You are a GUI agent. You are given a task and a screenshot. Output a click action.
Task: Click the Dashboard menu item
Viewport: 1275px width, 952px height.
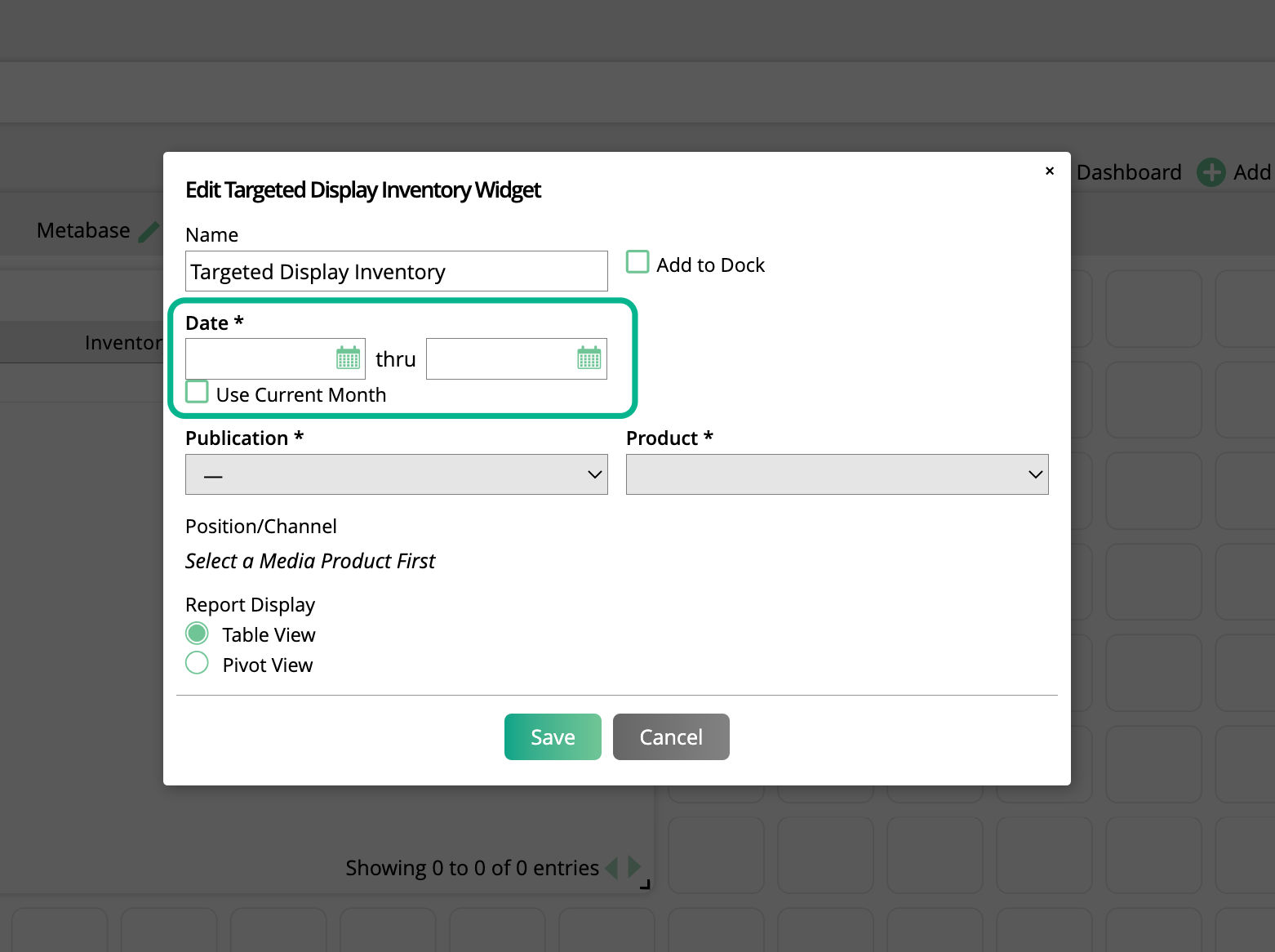[1128, 172]
